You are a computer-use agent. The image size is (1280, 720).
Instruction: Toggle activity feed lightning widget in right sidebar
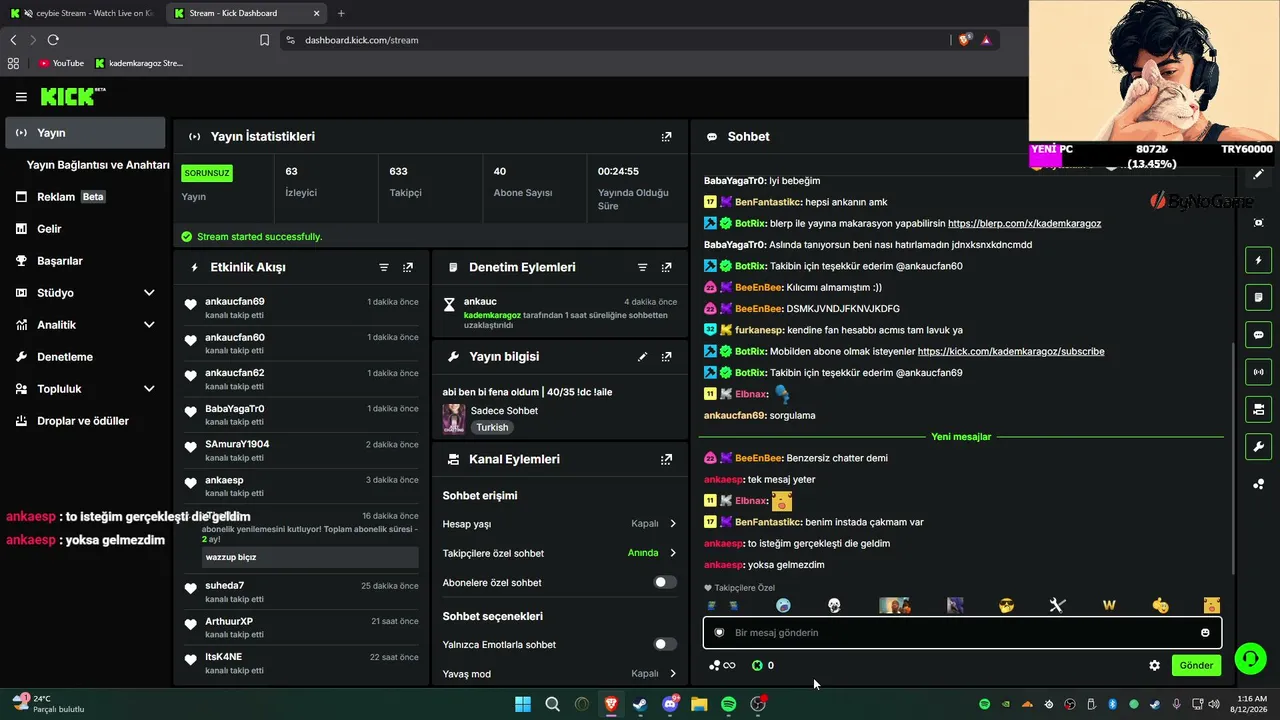1258,260
